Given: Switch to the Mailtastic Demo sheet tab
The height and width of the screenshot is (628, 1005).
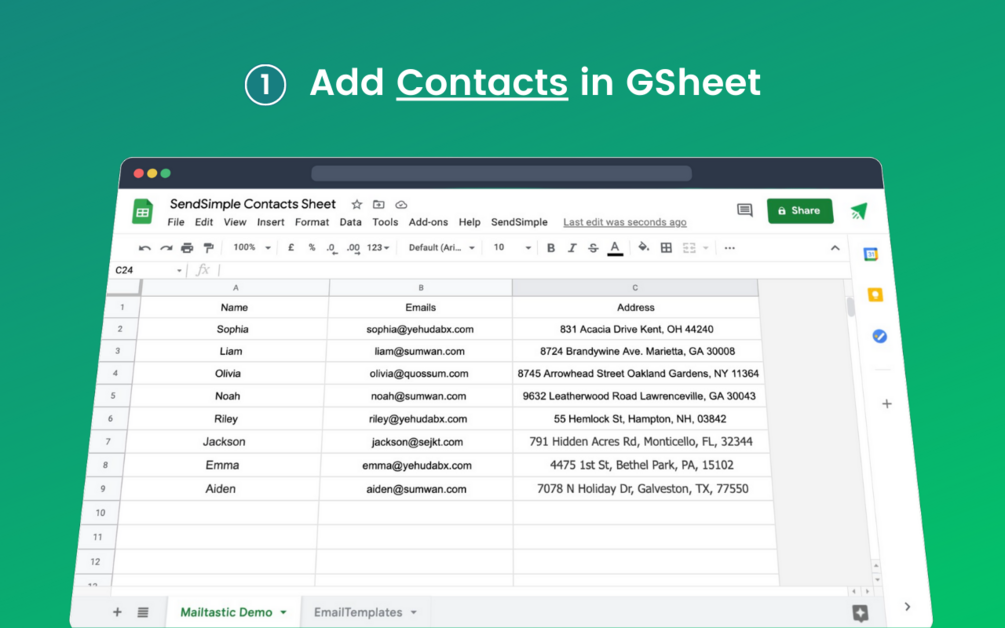Looking at the screenshot, I should (226, 612).
